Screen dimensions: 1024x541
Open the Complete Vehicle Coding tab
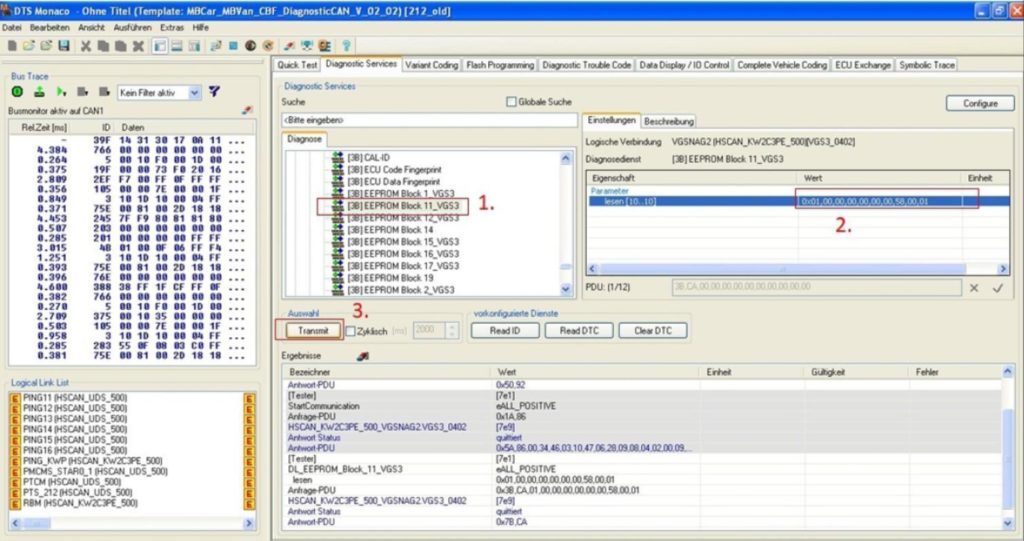pyautogui.click(x=782, y=65)
